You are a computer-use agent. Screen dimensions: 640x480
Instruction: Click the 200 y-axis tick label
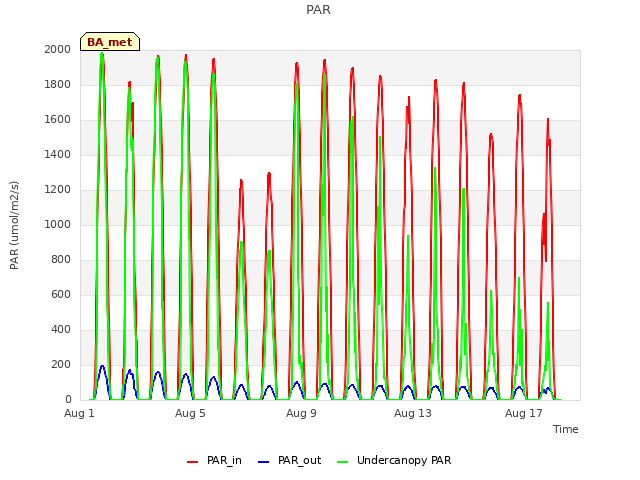point(61,364)
